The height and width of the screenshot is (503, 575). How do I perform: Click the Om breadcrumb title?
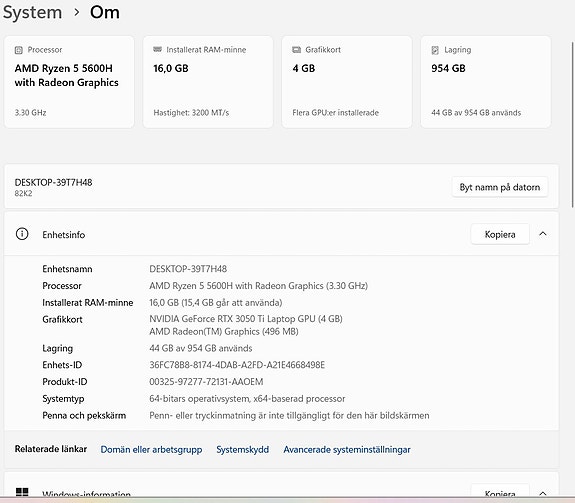(105, 12)
